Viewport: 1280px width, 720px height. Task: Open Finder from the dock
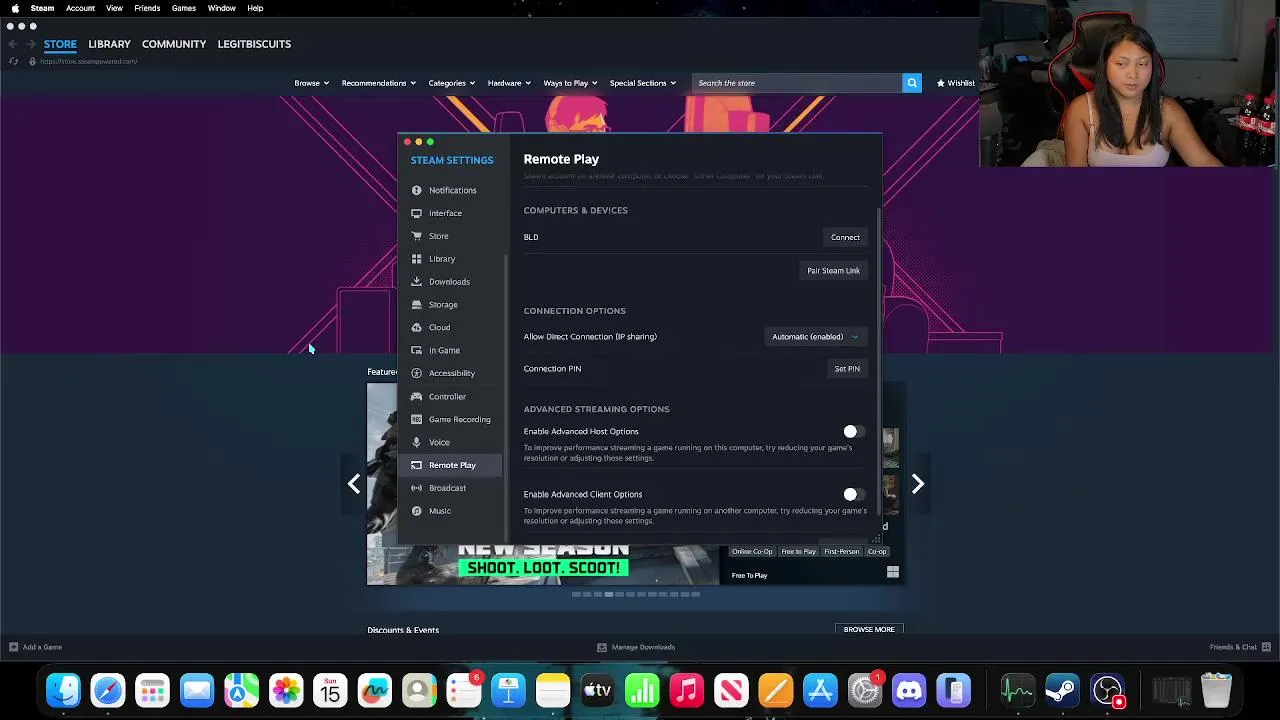pyautogui.click(x=64, y=690)
